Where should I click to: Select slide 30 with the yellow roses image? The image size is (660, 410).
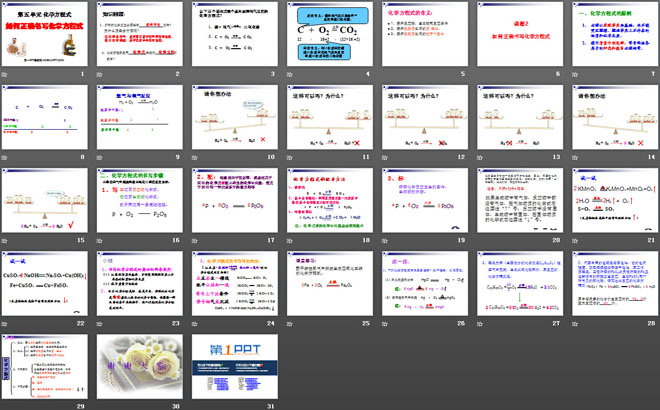[x=140, y=367]
